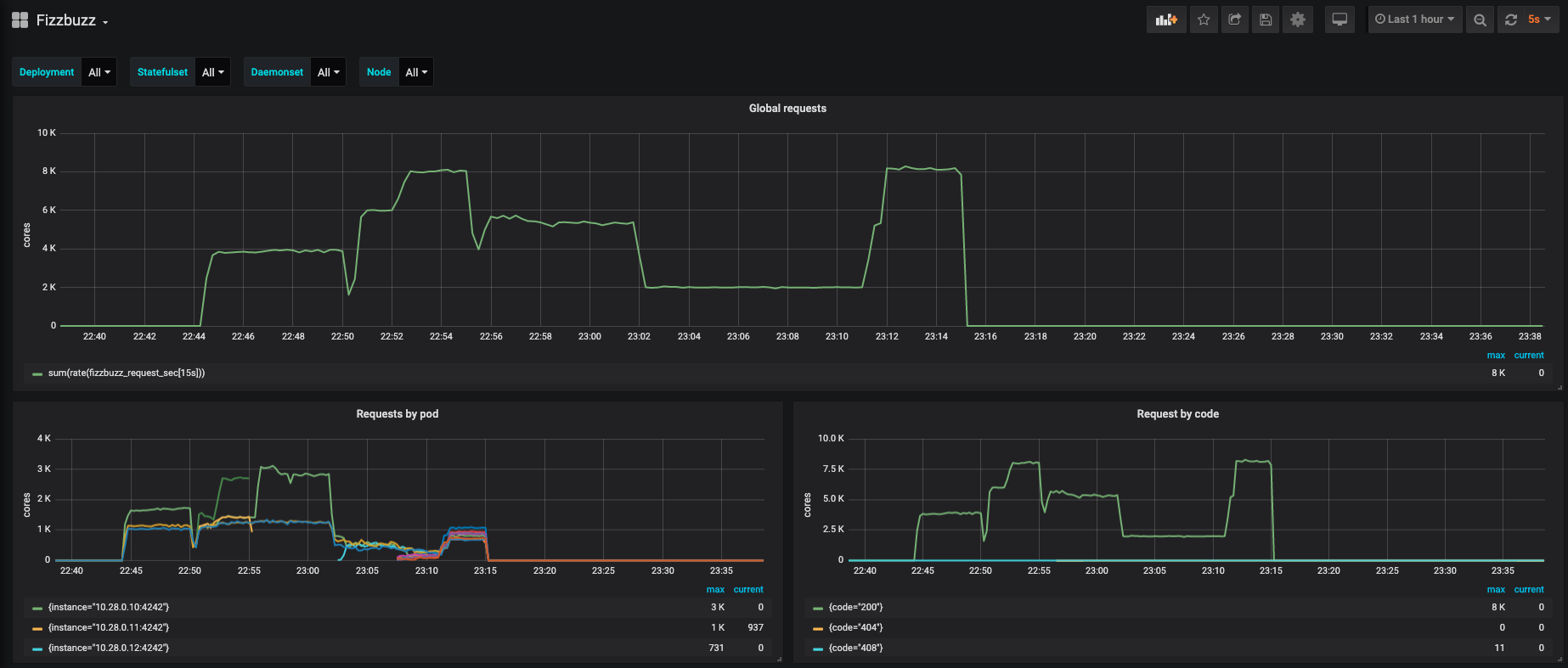1568x668 pixels.
Task: Sort Requests by pod legend by current
Action: pos(748,589)
